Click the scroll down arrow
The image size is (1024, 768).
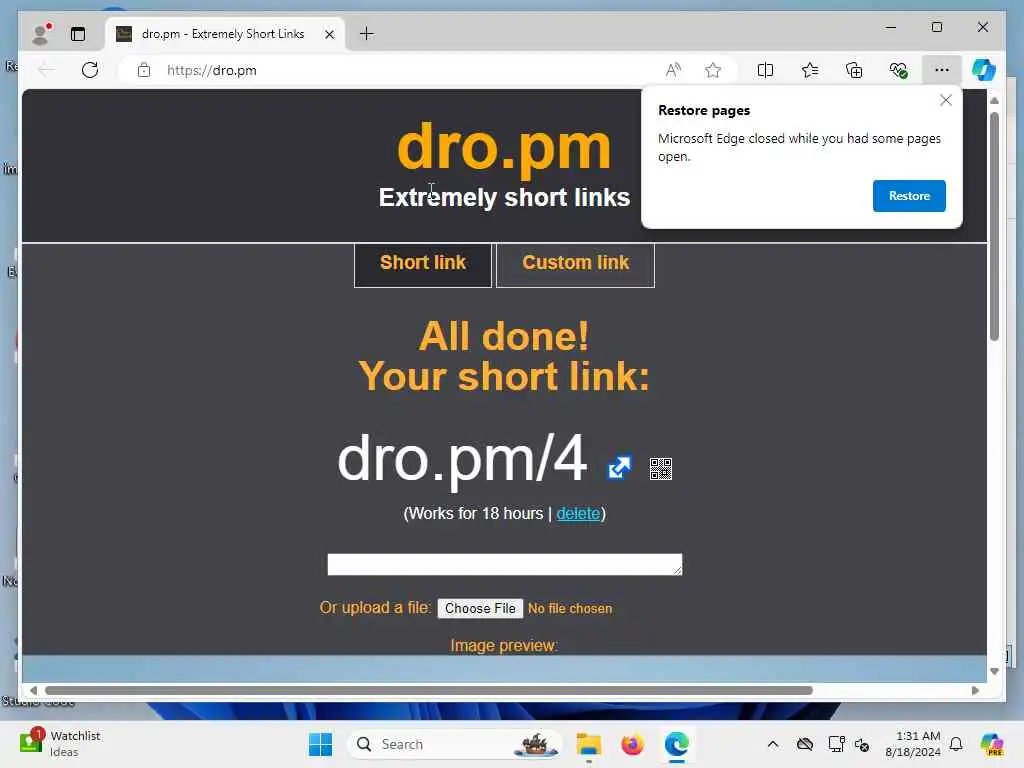point(994,671)
